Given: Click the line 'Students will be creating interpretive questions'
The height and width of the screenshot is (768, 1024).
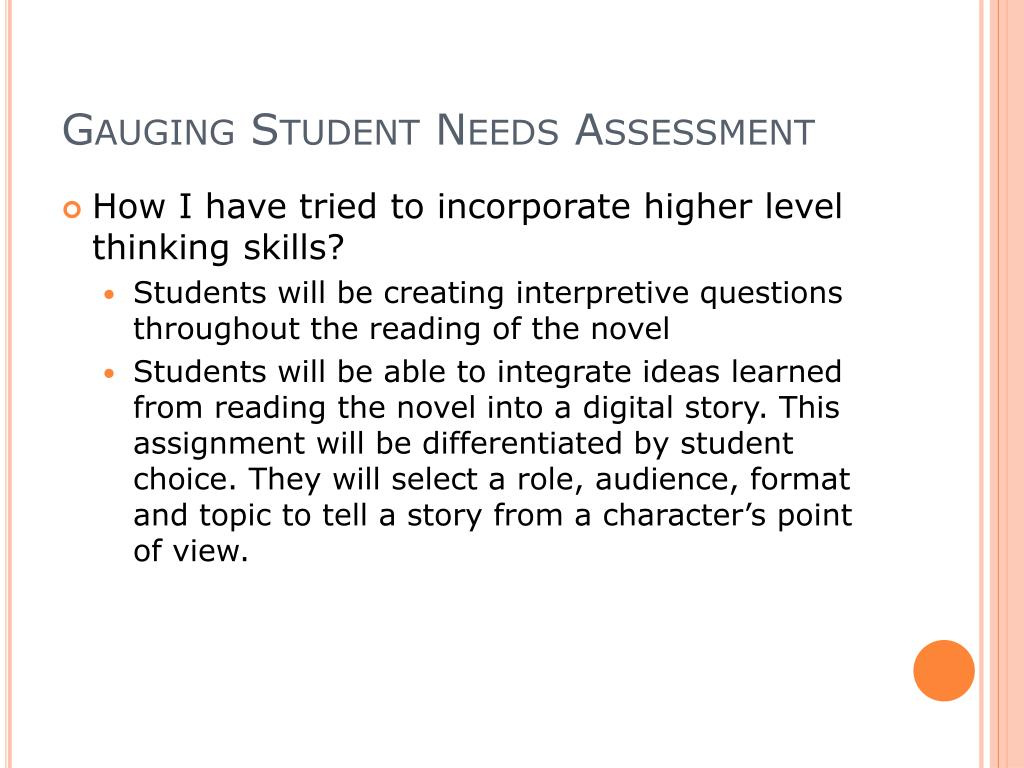Looking at the screenshot, I should pyautogui.click(x=488, y=293).
